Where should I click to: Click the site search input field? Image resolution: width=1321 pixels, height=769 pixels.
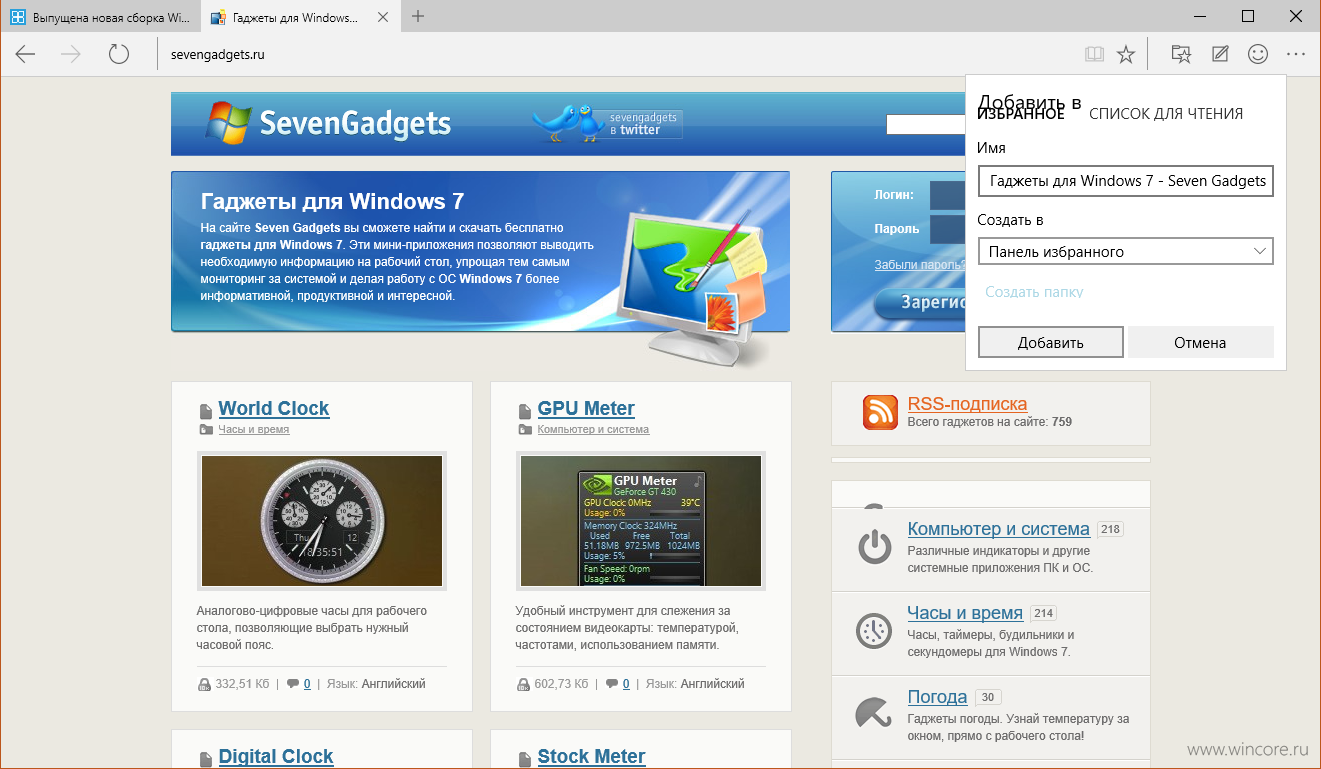[925, 124]
